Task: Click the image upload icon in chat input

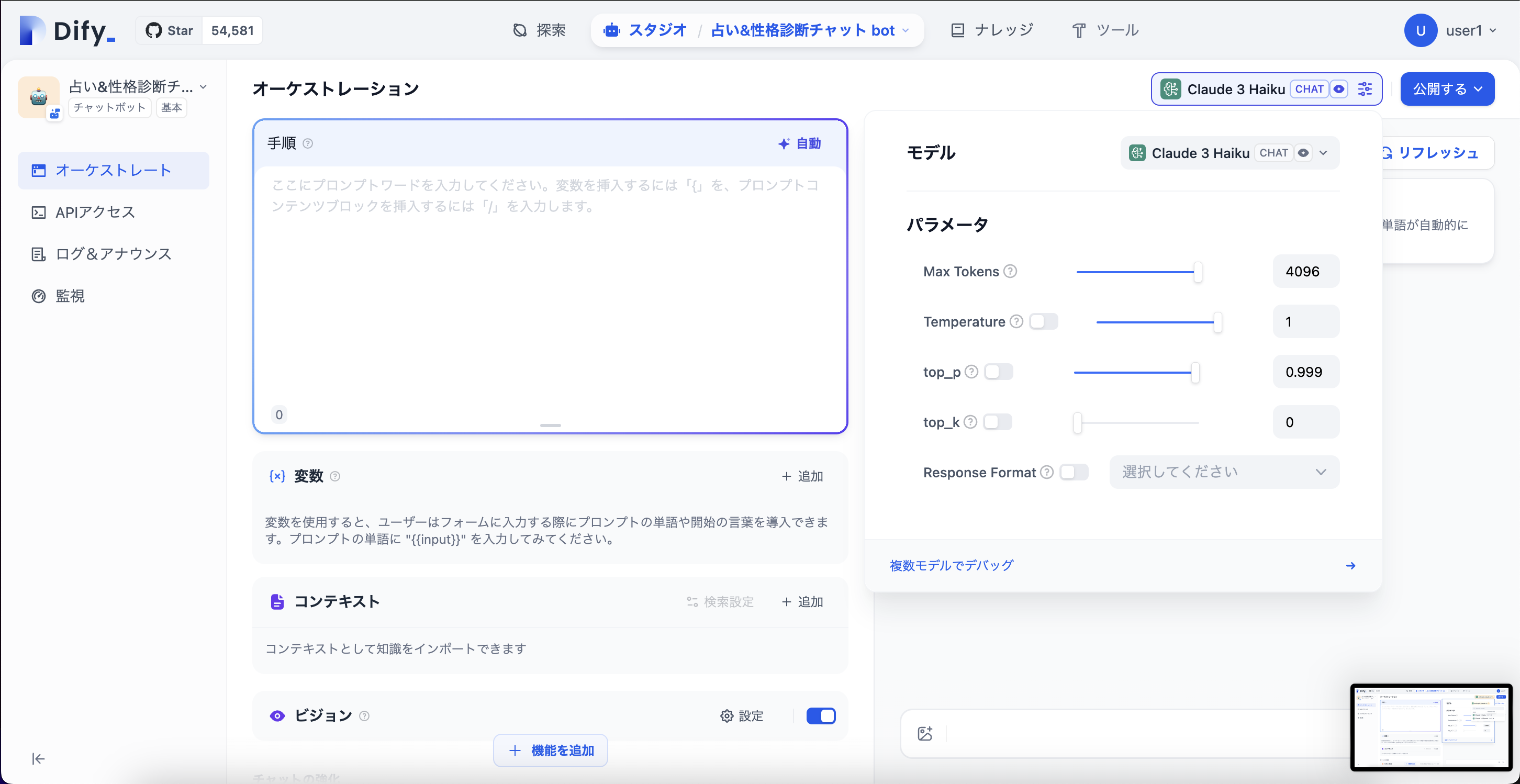Action: (925, 733)
